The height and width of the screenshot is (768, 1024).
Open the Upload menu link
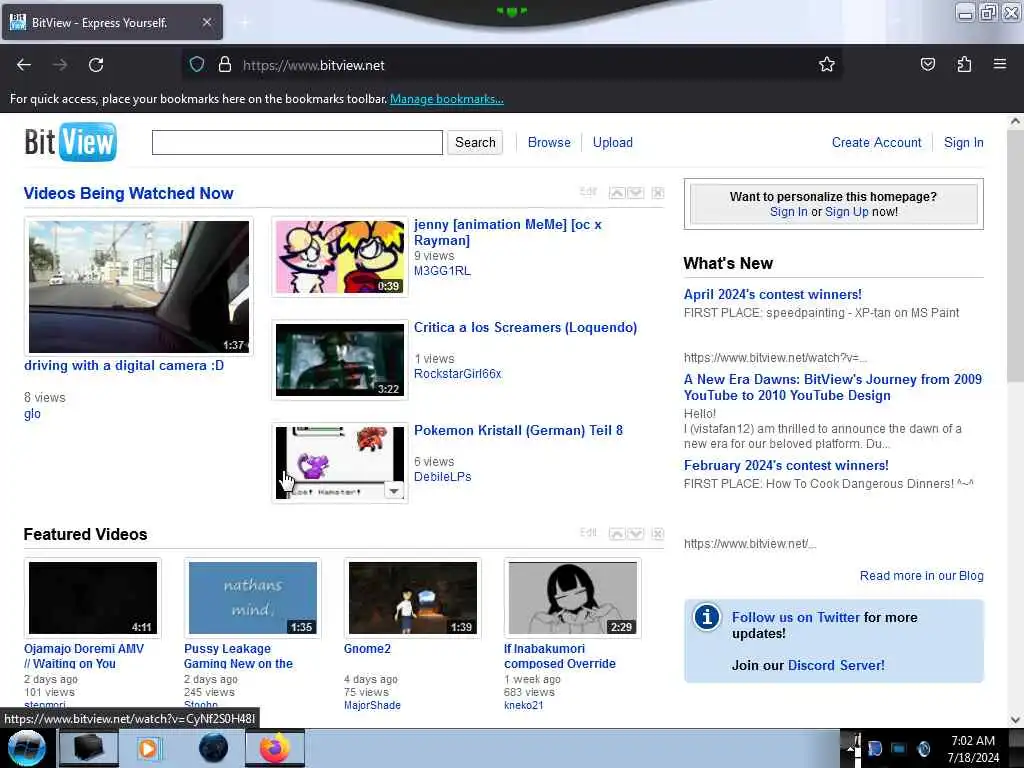pos(613,142)
